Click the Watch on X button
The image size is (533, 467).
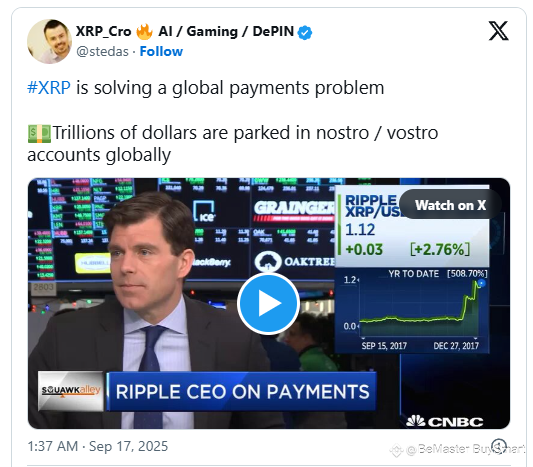tap(450, 205)
